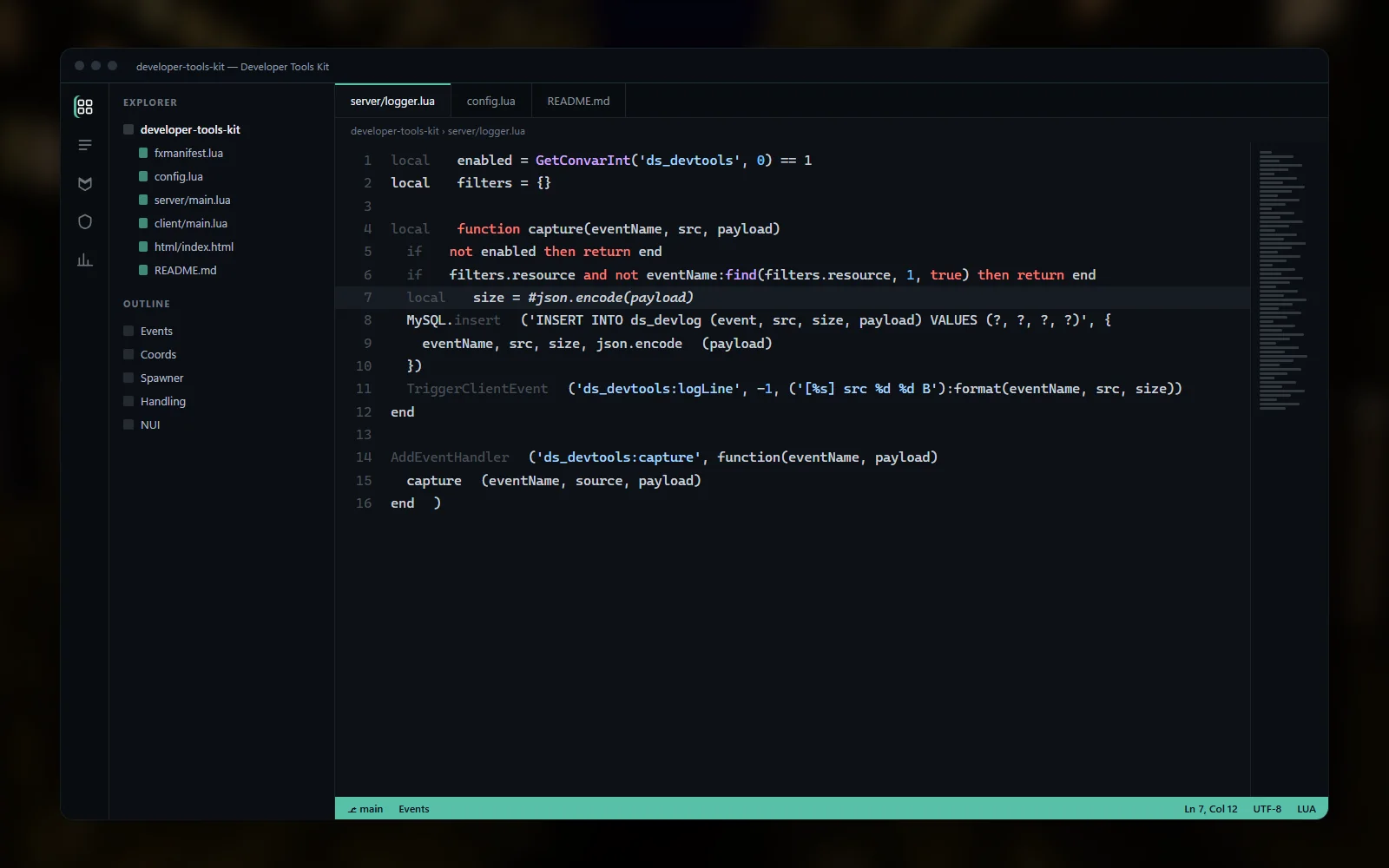The height and width of the screenshot is (868, 1389).
Task: Open the Explorer view icon in activity bar
Action: pos(84,107)
